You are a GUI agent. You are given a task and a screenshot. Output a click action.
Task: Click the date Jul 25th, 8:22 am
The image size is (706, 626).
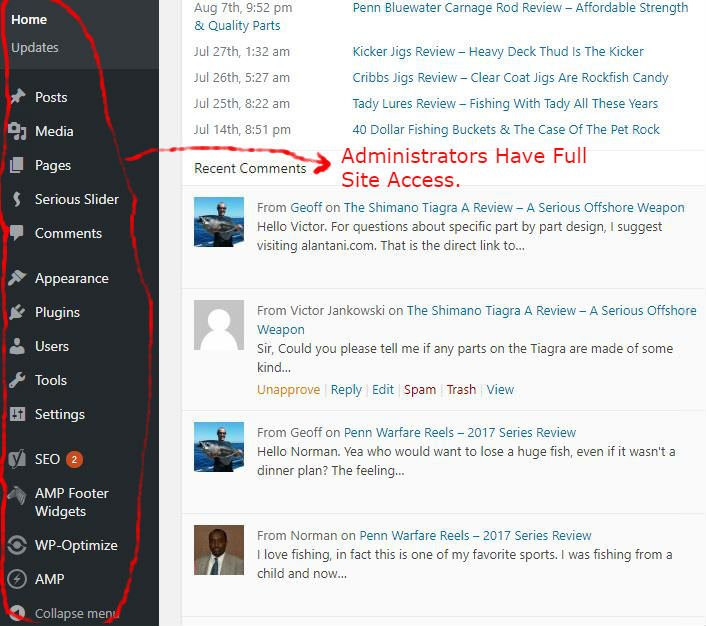242,104
